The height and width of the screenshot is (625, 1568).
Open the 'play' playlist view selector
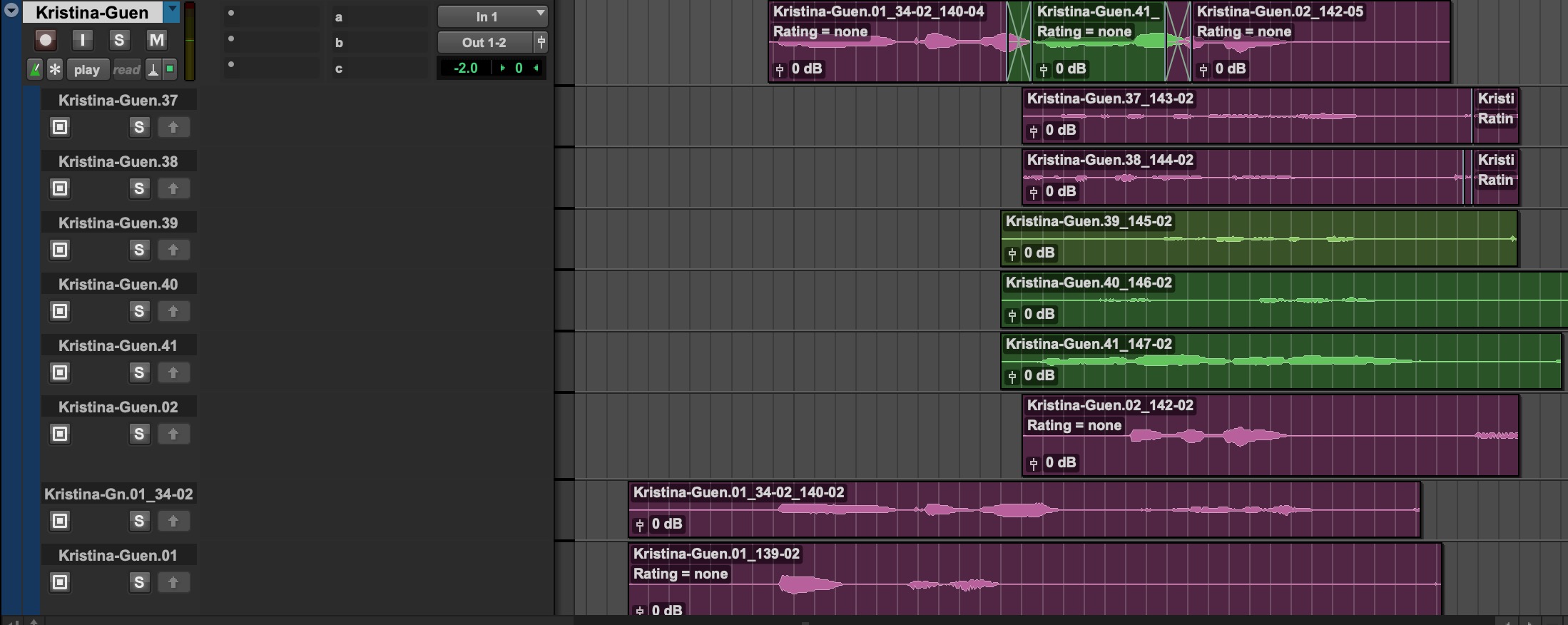(87, 69)
